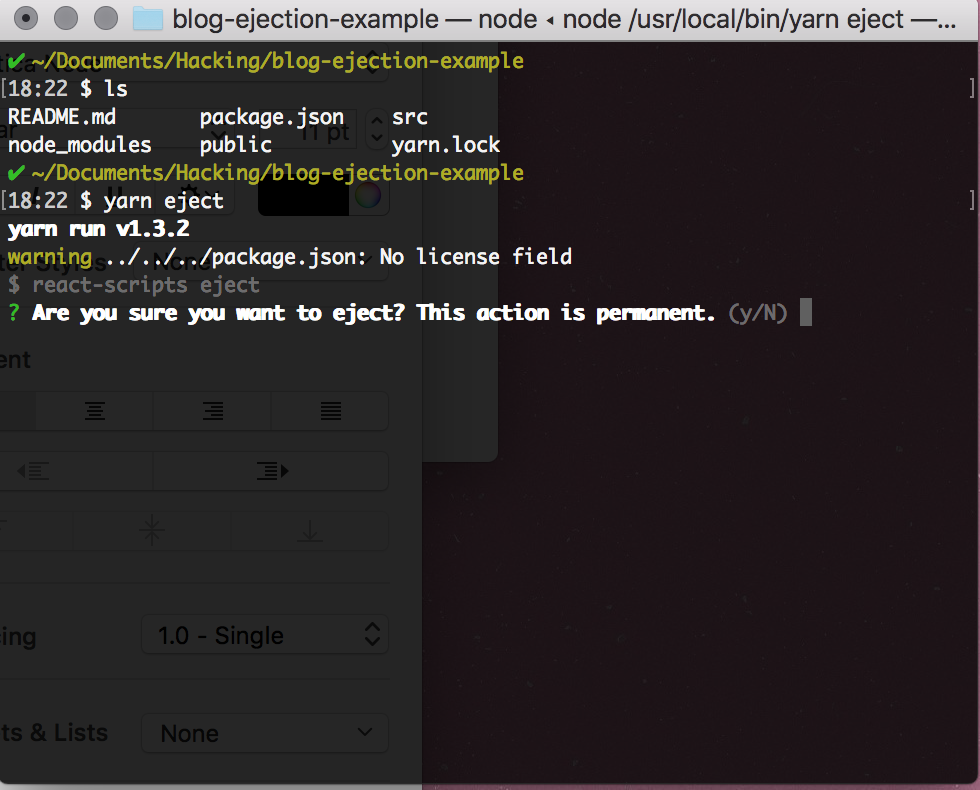Click the increase indent icon

272,471
